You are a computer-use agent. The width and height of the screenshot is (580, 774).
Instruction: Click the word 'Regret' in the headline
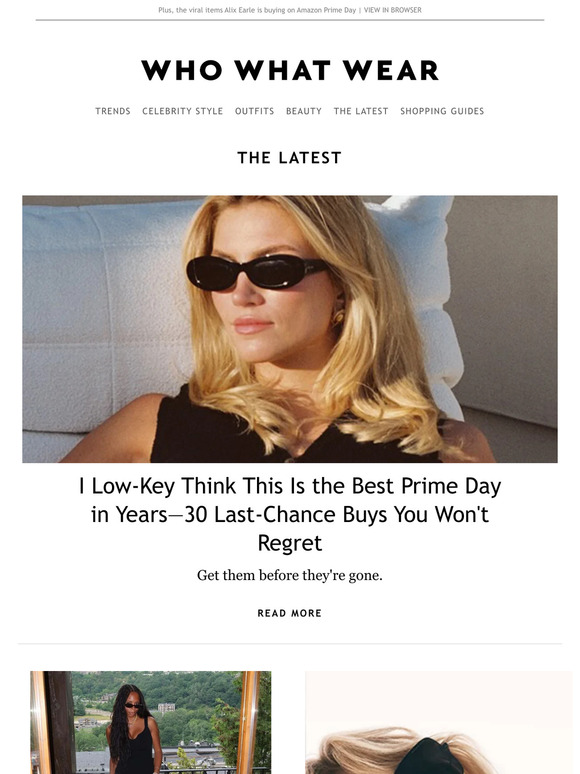coord(290,543)
